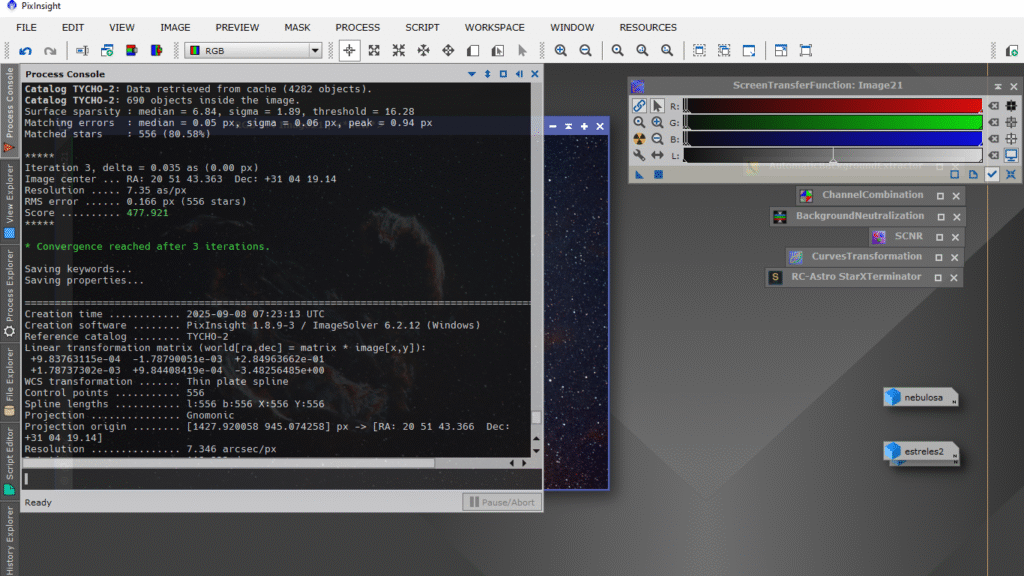Reset the red channel in STF
The height and width of the screenshot is (576, 1024).
pyautogui.click(x=993, y=106)
